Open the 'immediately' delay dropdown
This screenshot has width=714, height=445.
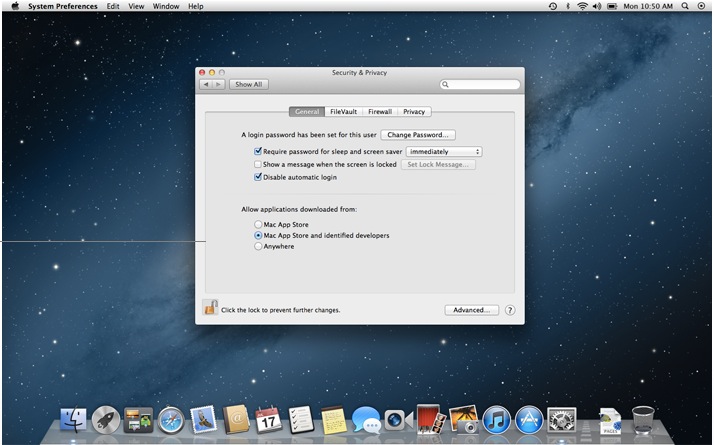coord(444,152)
